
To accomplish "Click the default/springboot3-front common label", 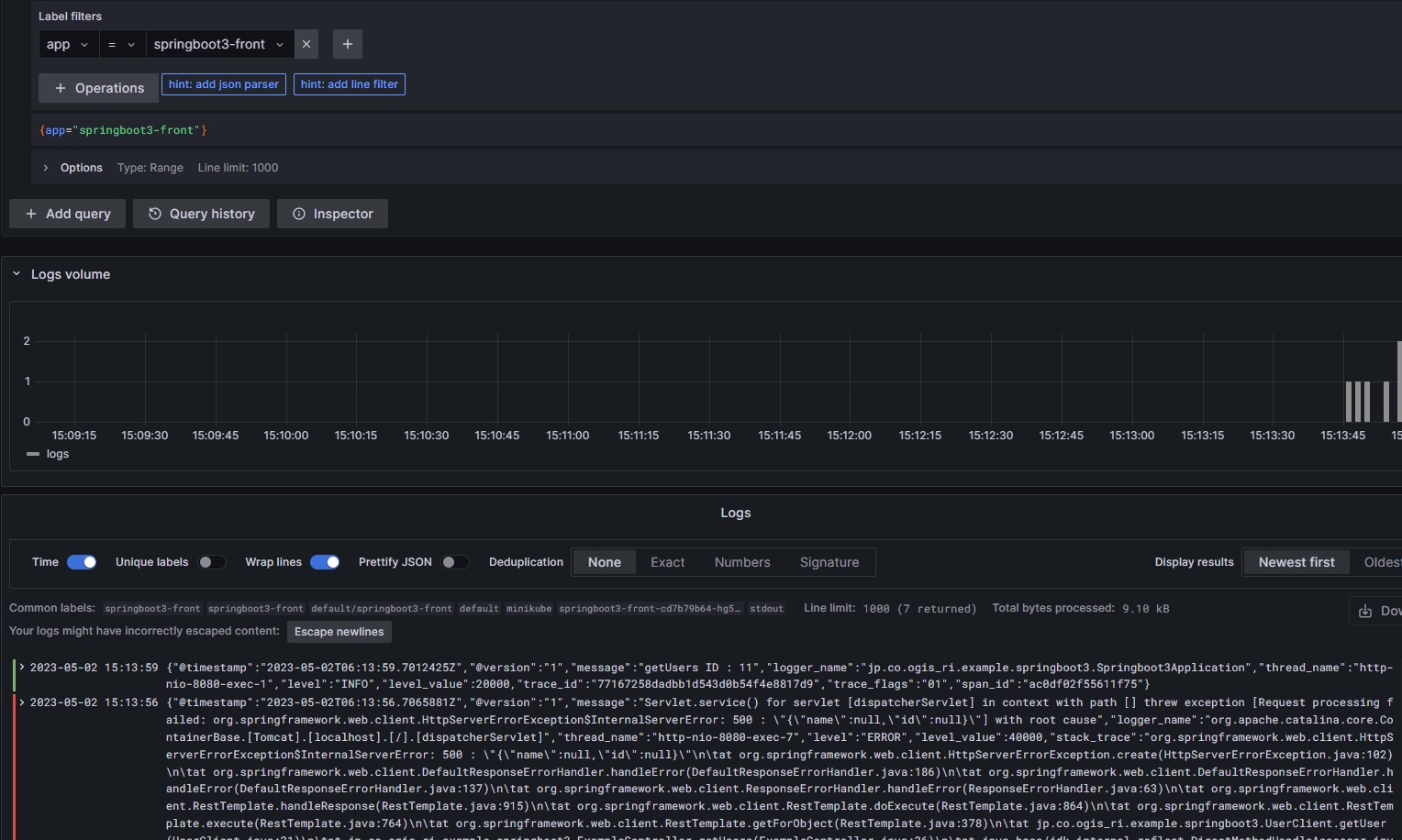I will 382,609.
